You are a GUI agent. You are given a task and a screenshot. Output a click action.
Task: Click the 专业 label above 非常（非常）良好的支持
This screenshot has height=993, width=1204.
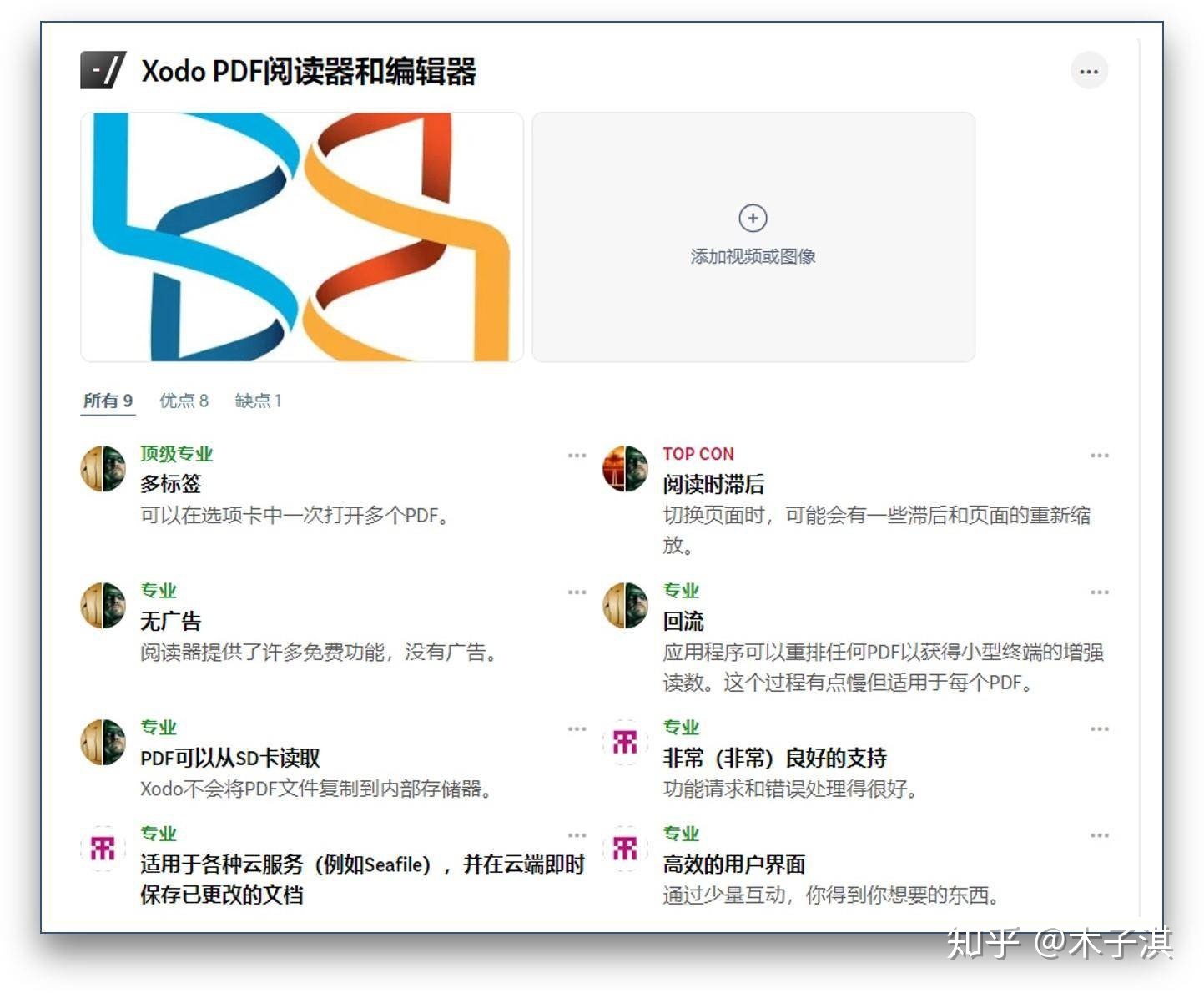point(681,728)
